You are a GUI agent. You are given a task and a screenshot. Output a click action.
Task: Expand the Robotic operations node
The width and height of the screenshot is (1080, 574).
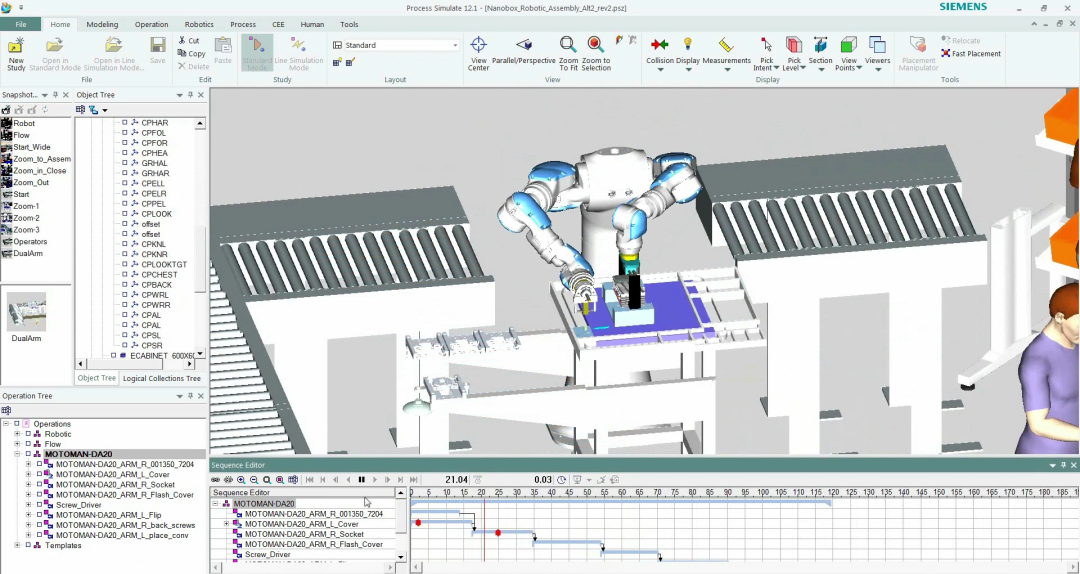pos(17,434)
